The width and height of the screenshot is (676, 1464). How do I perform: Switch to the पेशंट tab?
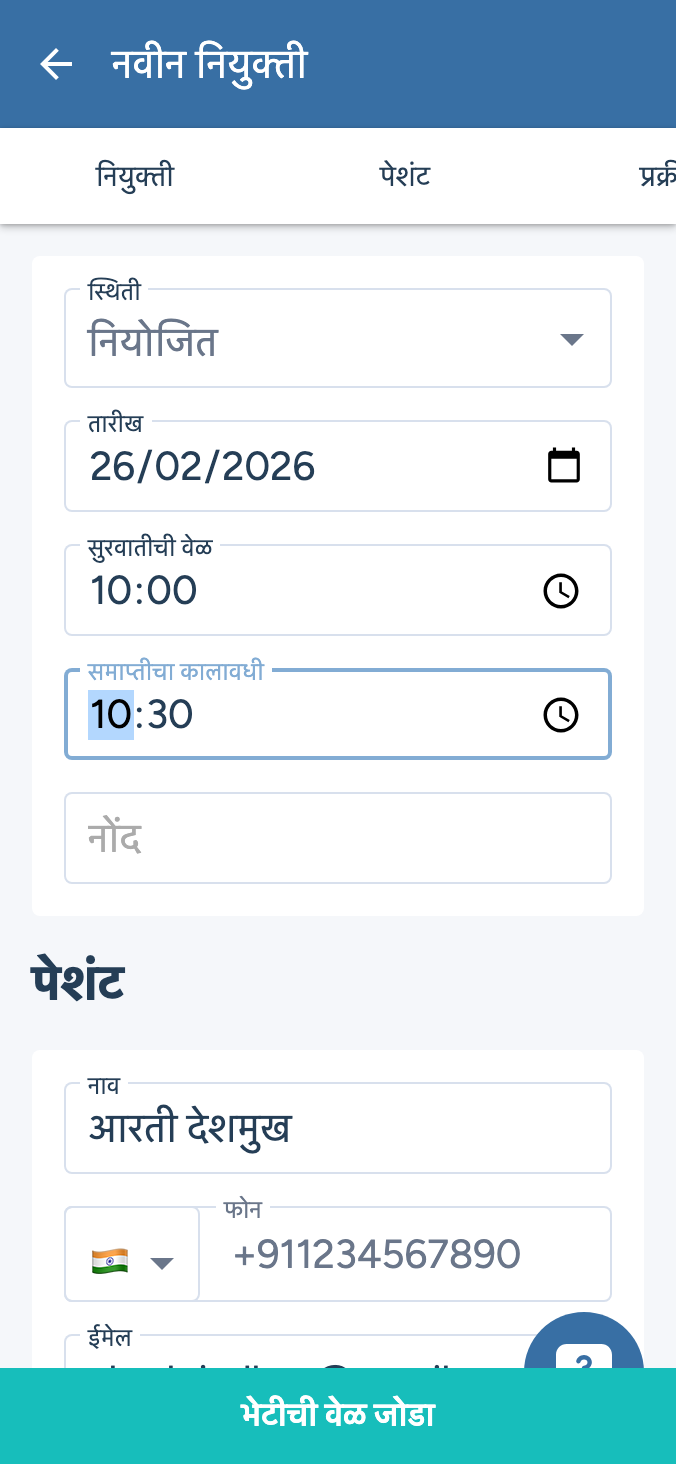[x=405, y=177]
